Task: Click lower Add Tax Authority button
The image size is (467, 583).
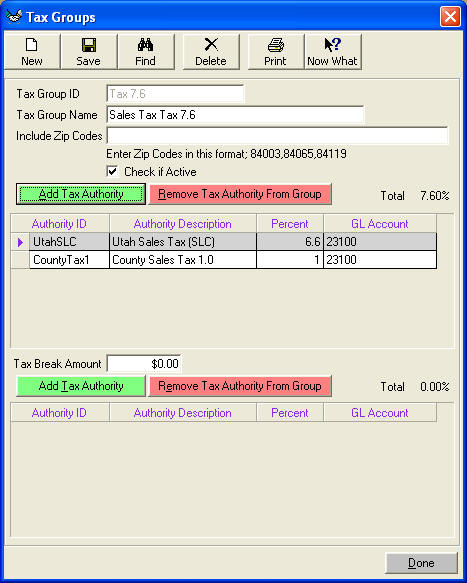Action: (81, 386)
